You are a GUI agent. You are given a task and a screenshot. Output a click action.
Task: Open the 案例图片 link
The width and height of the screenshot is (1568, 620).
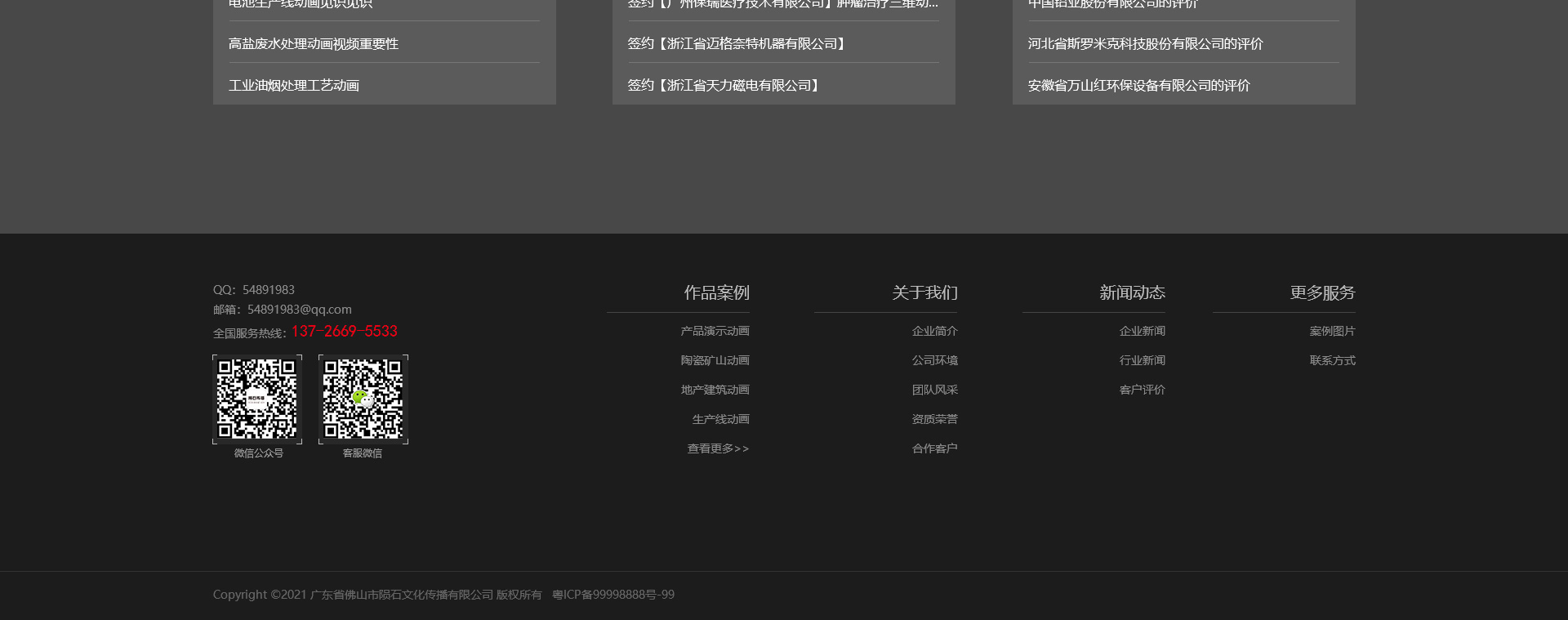1332,331
